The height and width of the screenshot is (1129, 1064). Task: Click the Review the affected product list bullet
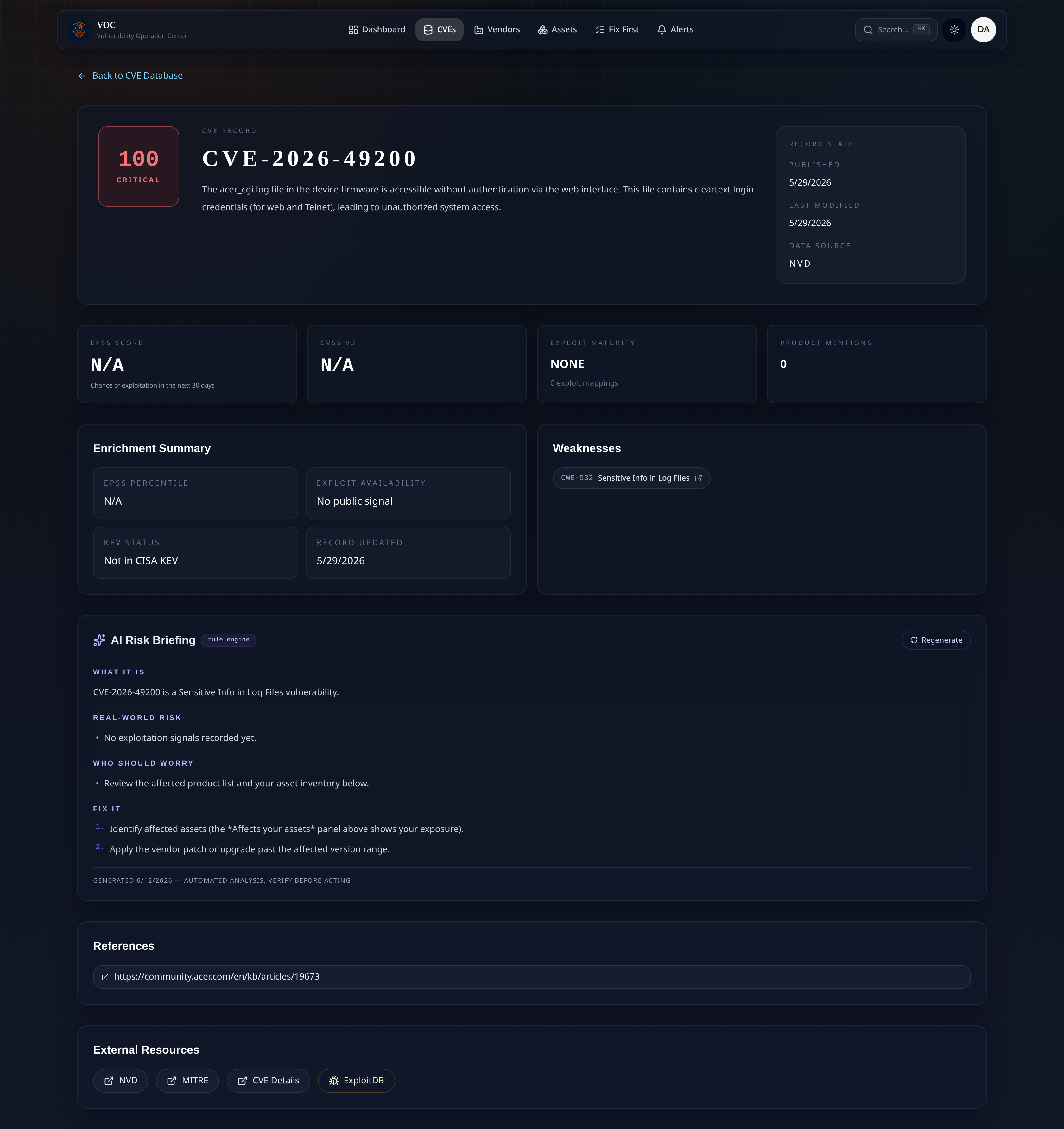click(x=236, y=783)
